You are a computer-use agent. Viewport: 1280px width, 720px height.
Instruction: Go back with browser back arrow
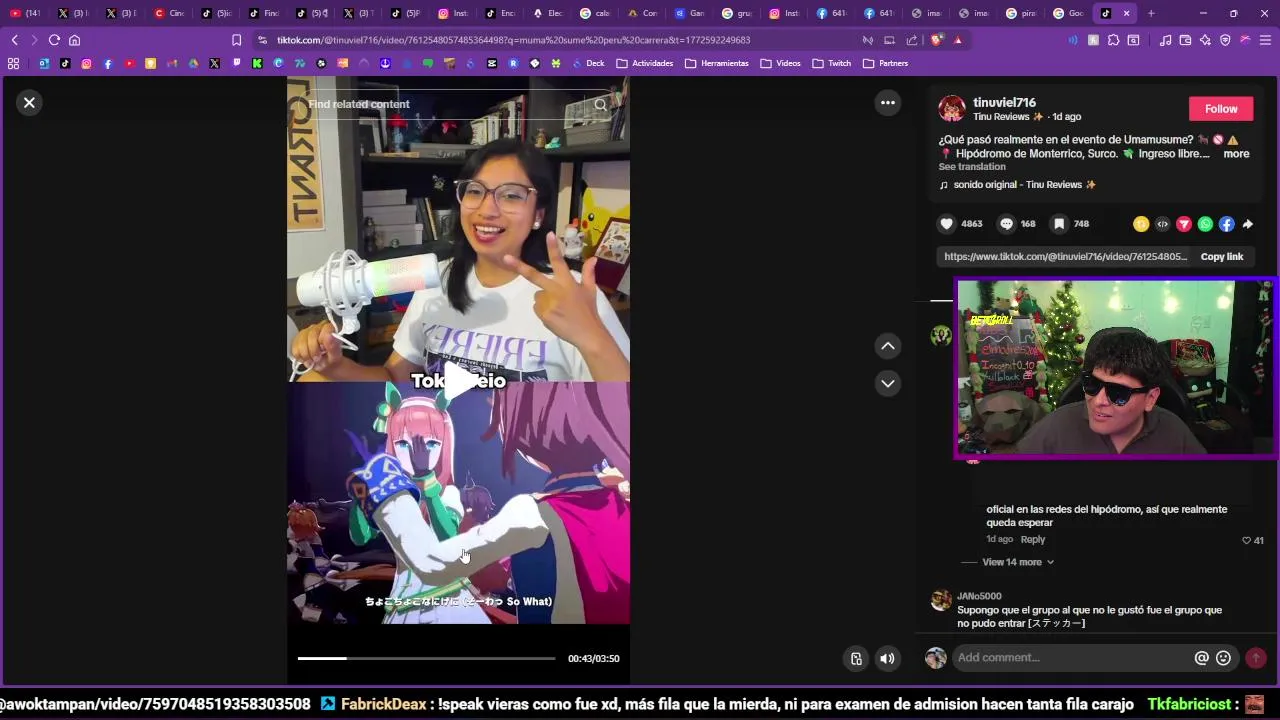(14, 40)
